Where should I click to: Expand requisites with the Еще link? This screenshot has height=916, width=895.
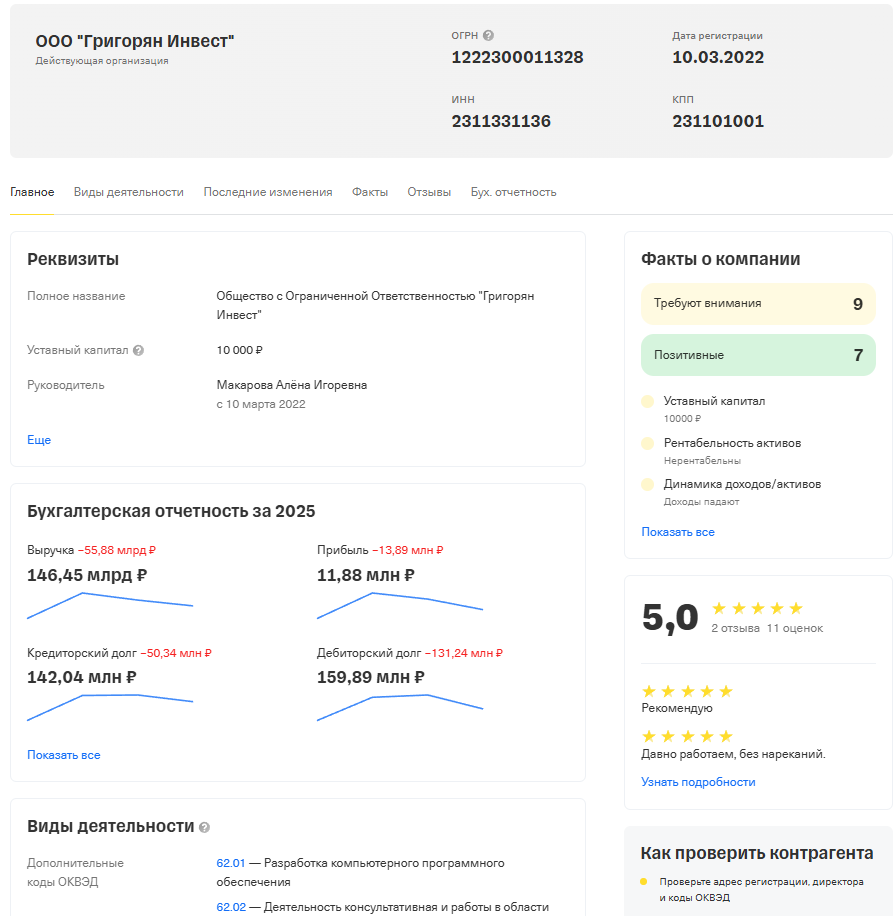click(39, 440)
